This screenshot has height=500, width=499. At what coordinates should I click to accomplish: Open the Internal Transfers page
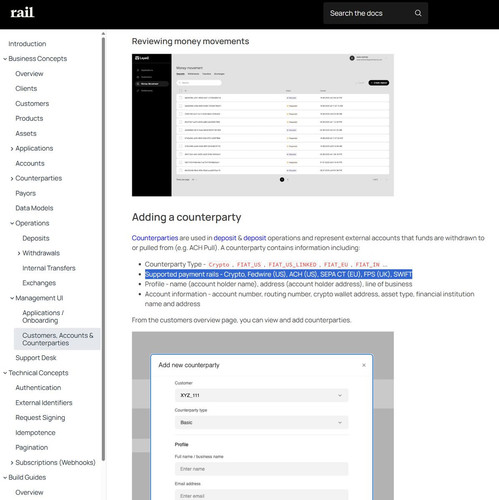pos(49,268)
